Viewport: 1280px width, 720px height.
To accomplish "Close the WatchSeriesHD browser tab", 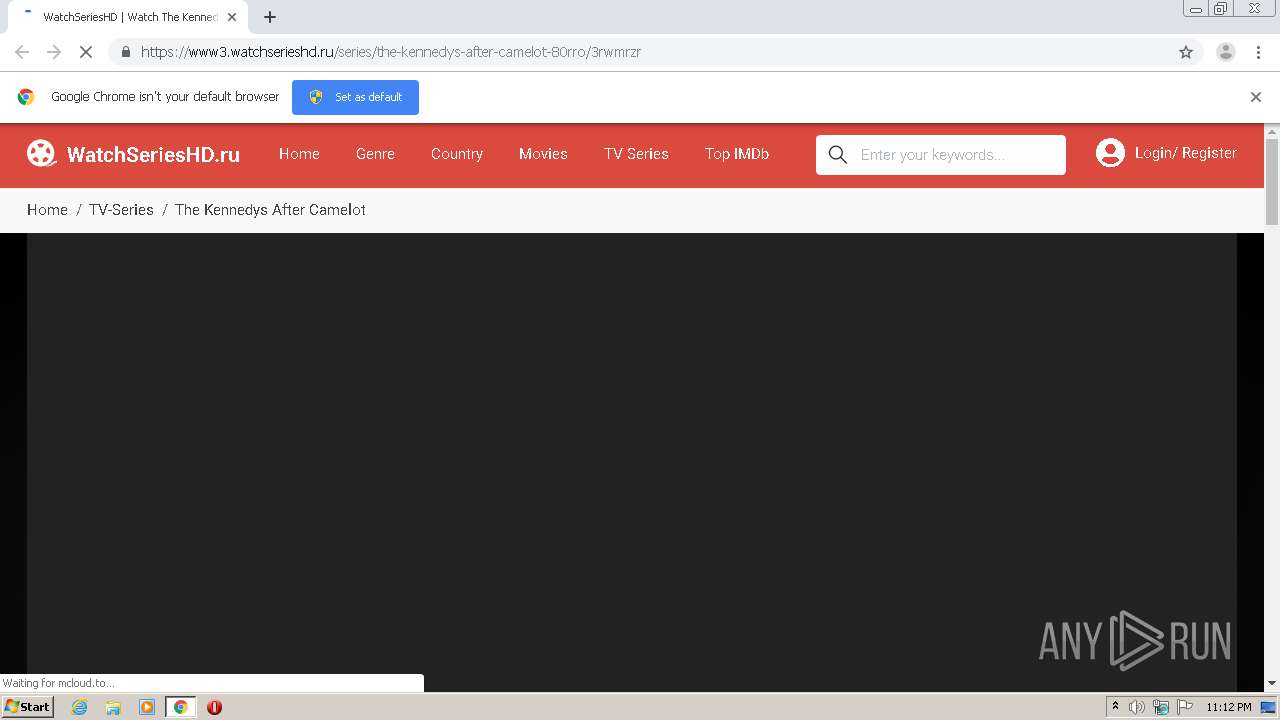I will coord(232,17).
